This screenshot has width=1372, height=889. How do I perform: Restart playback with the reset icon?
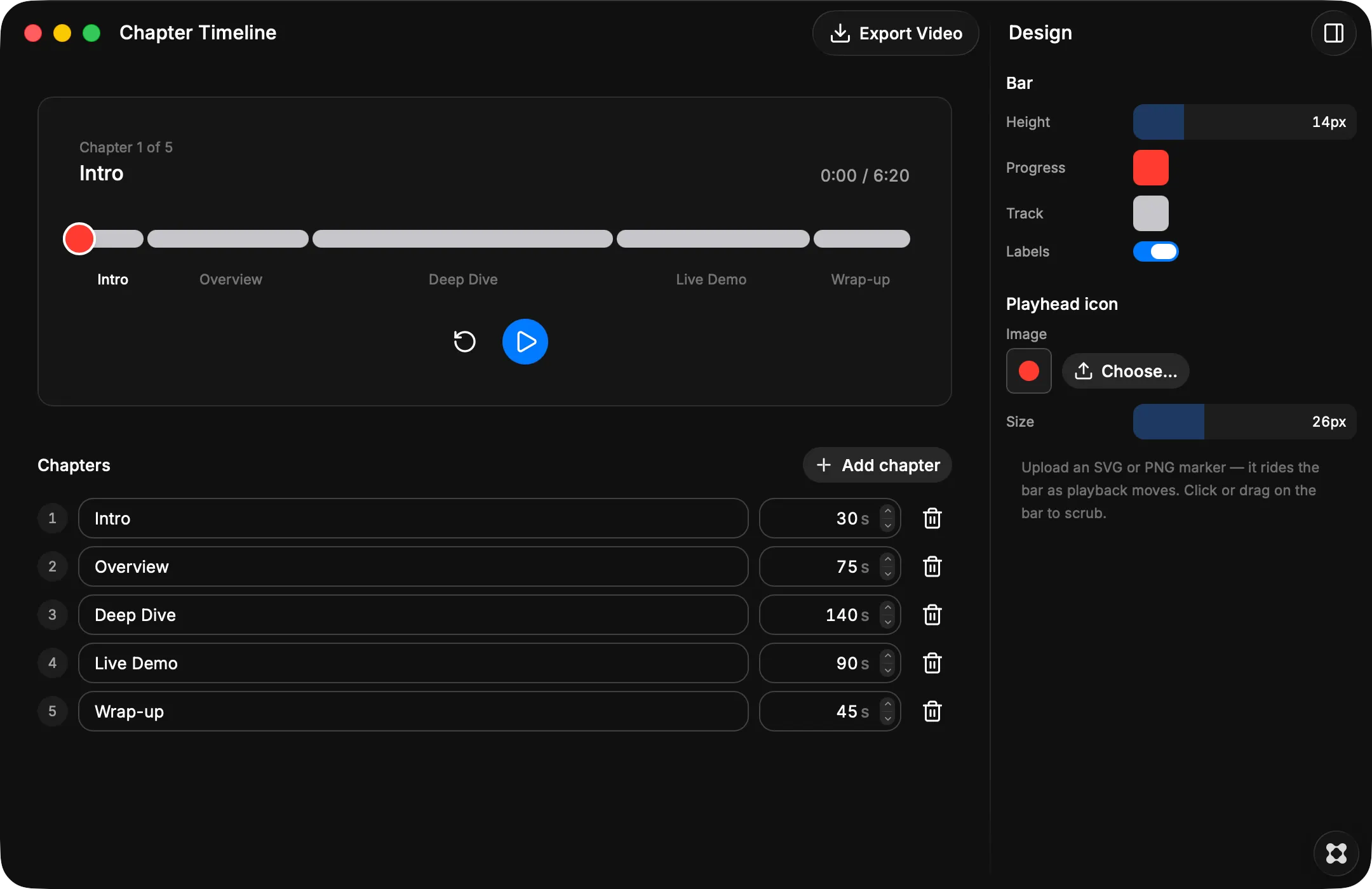tap(464, 342)
